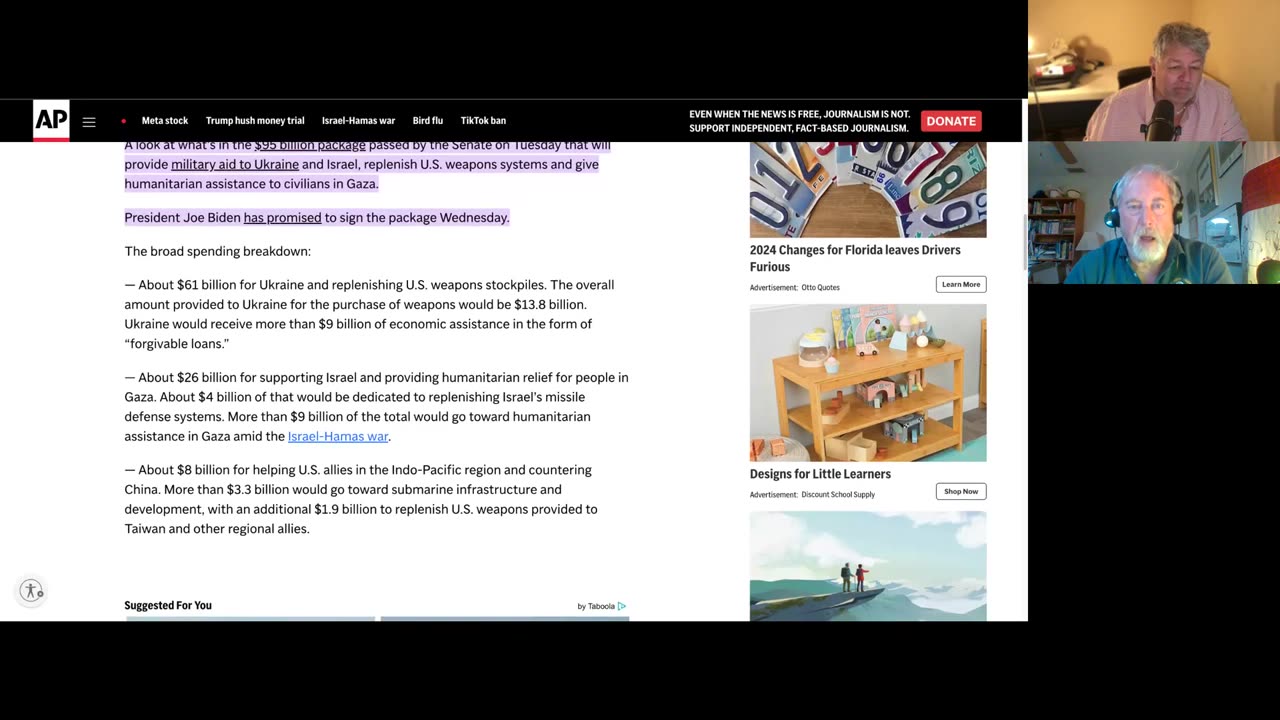Open the hamburger navigation menu
The height and width of the screenshot is (720, 1280).
[89, 121]
